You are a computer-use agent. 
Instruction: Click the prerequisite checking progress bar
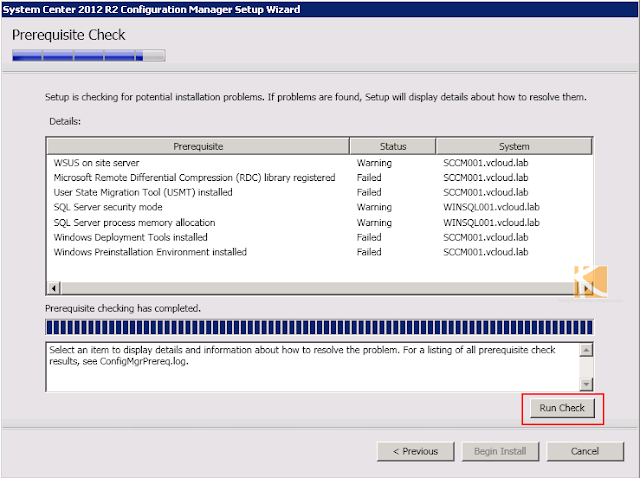point(319,327)
